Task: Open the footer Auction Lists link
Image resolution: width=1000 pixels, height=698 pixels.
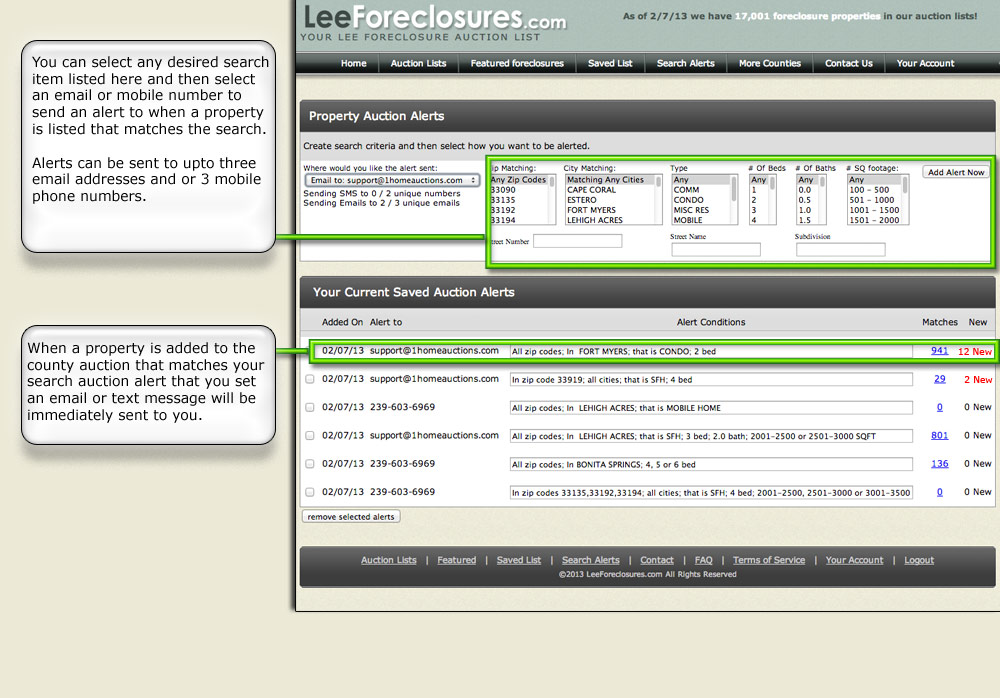Action: pos(388,560)
